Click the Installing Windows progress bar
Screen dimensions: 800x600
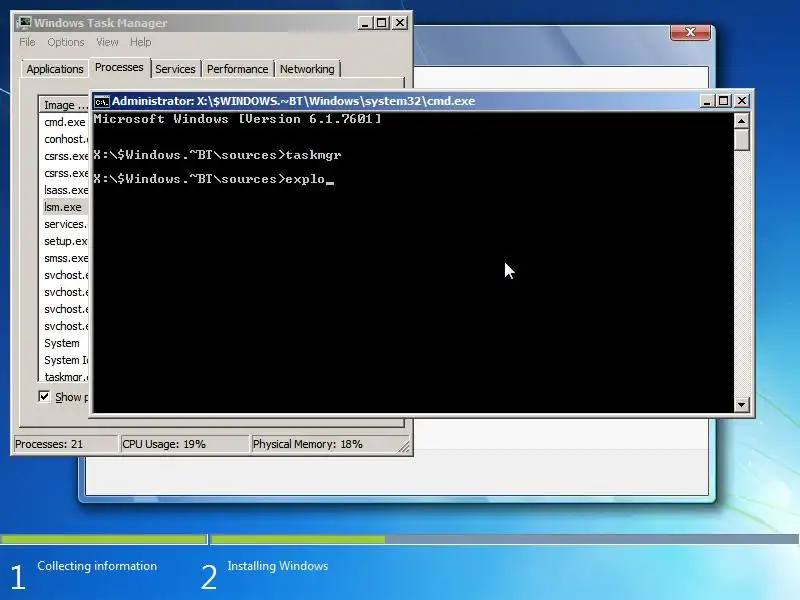pyautogui.click(x=505, y=539)
